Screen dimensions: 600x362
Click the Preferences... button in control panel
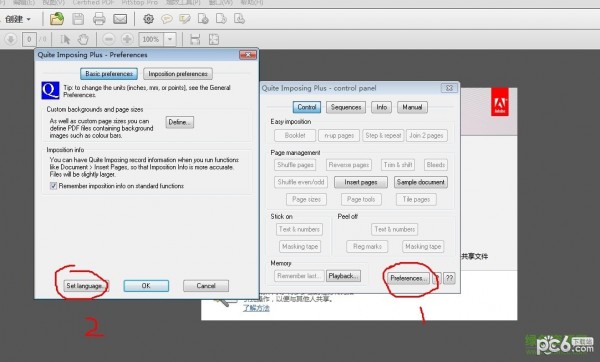click(x=408, y=278)
